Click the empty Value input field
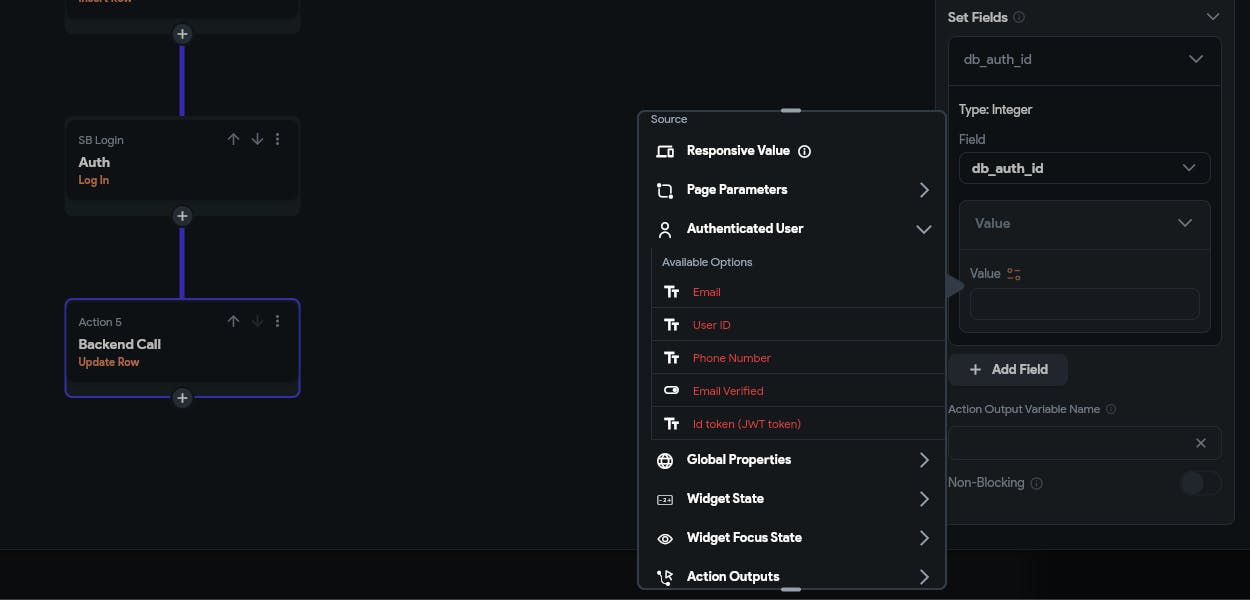This screenshot has width=1250, height=600. point(1084,304)
